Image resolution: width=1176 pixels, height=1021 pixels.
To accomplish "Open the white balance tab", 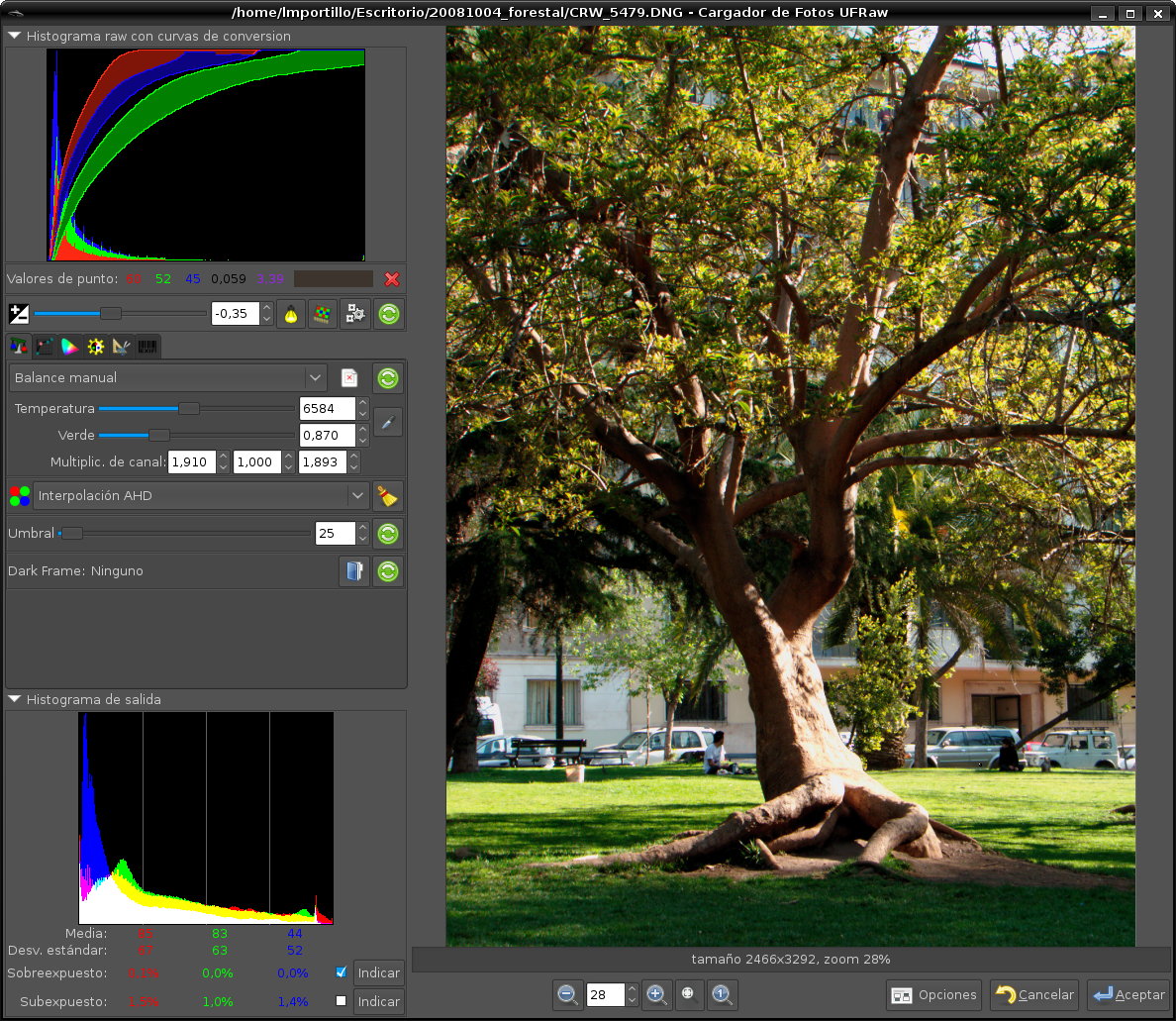I will [19, 346].
